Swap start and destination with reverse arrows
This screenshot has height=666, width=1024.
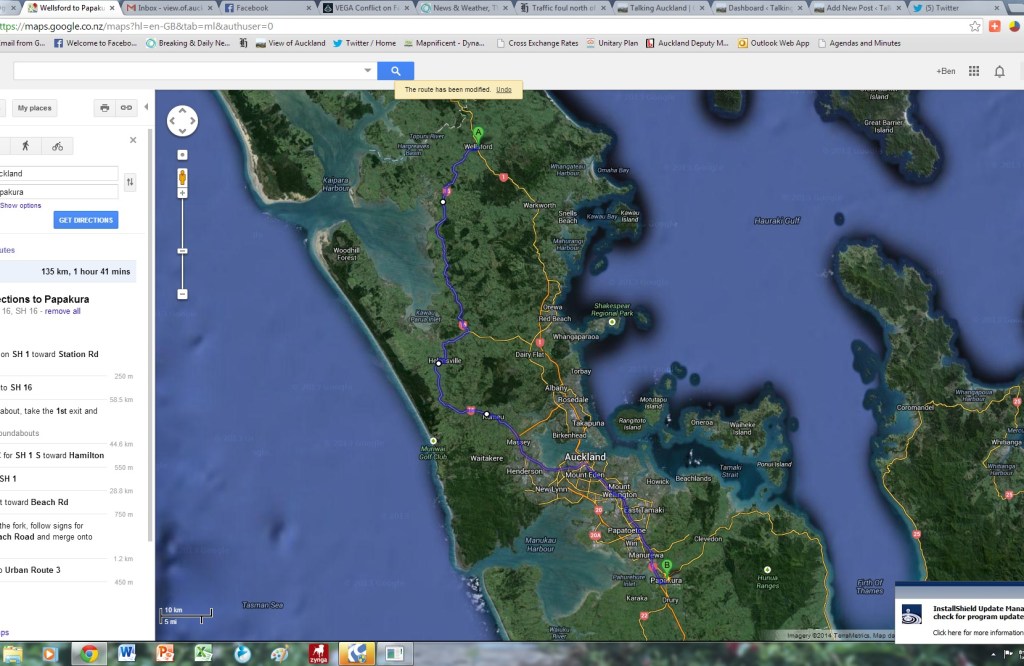(x=130, y=182)
